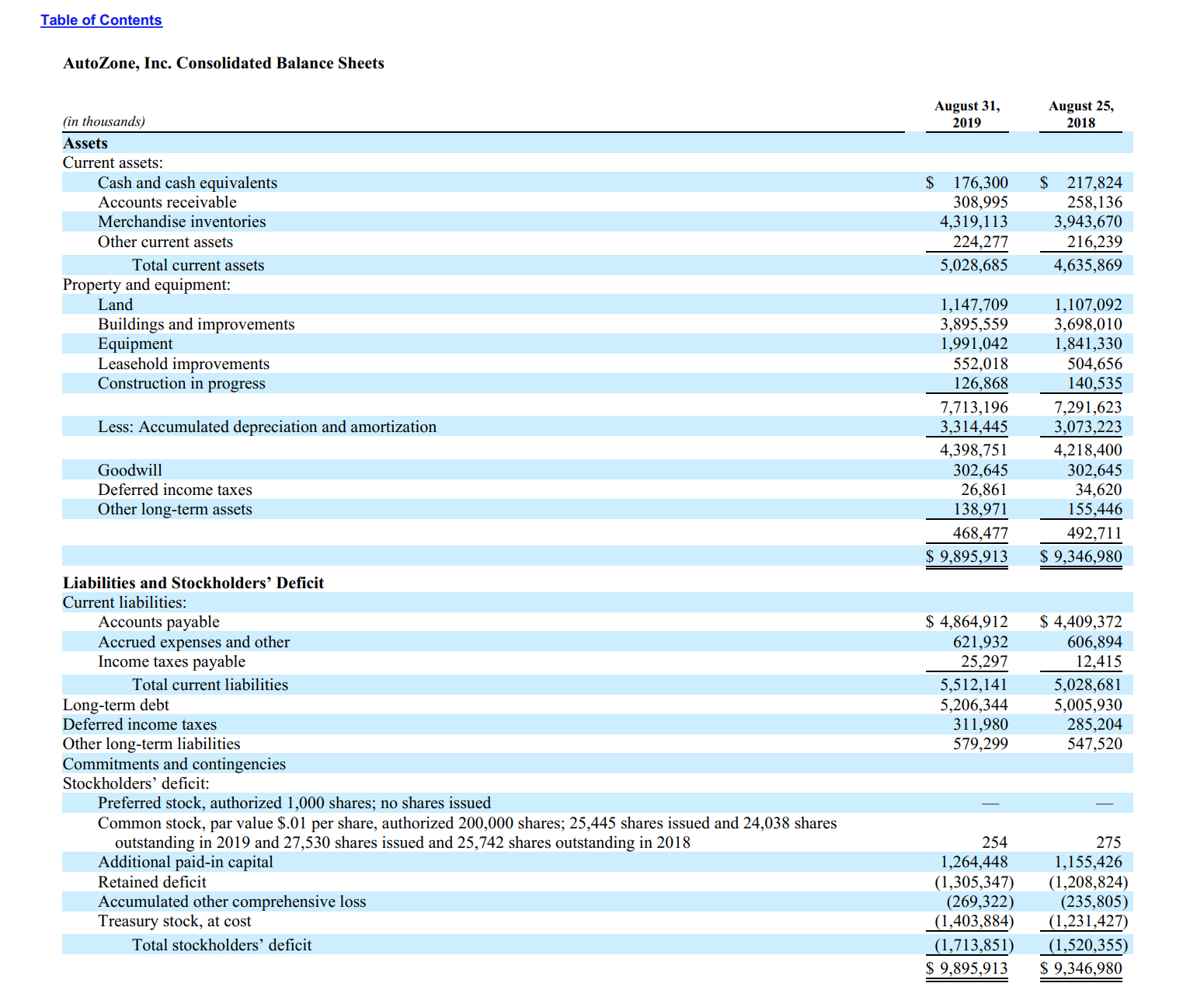Click the 'Cash and cash equivalents' row label
Viewport: 1204px width, 1004px height.
[187, 183]
